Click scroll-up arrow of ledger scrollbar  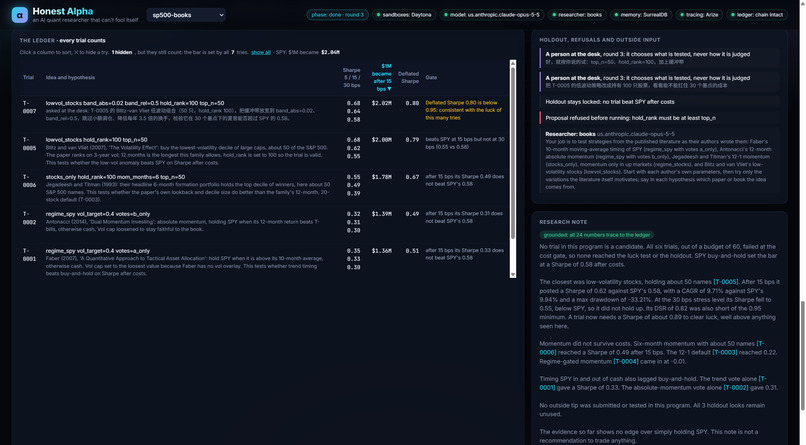tap(512, 63)
